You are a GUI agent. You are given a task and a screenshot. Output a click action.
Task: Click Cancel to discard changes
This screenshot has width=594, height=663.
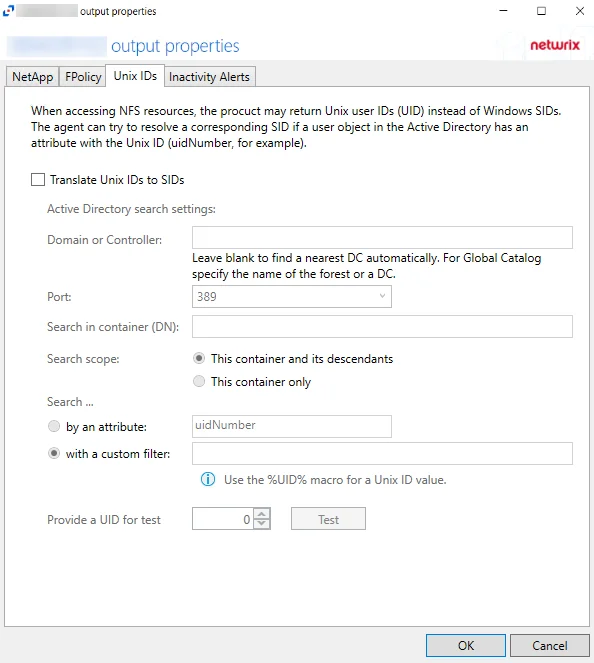(x=550, y=646)
